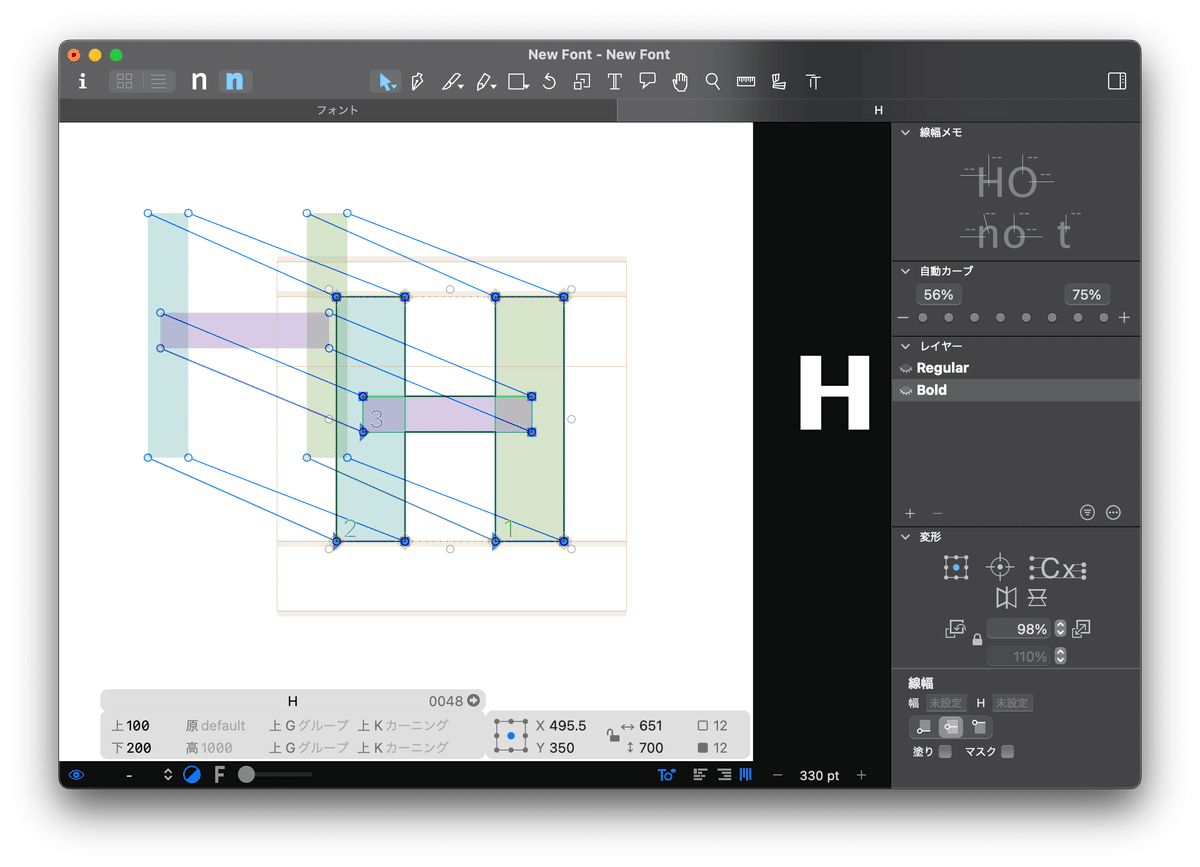Collapse the 自動カーブ section
1200x867 pixels.
(906, 271)
